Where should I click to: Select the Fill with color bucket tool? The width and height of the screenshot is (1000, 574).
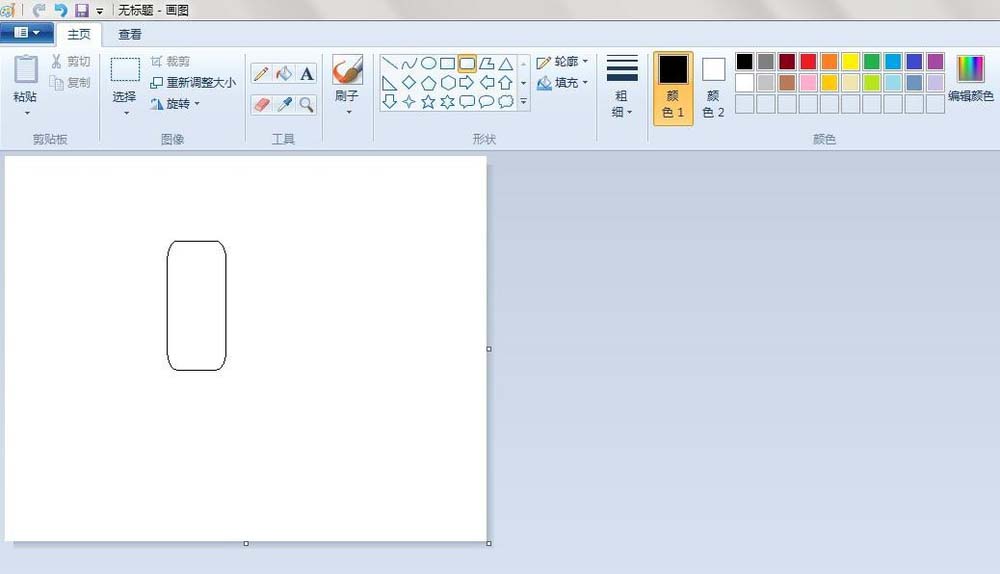coord(284,74)
